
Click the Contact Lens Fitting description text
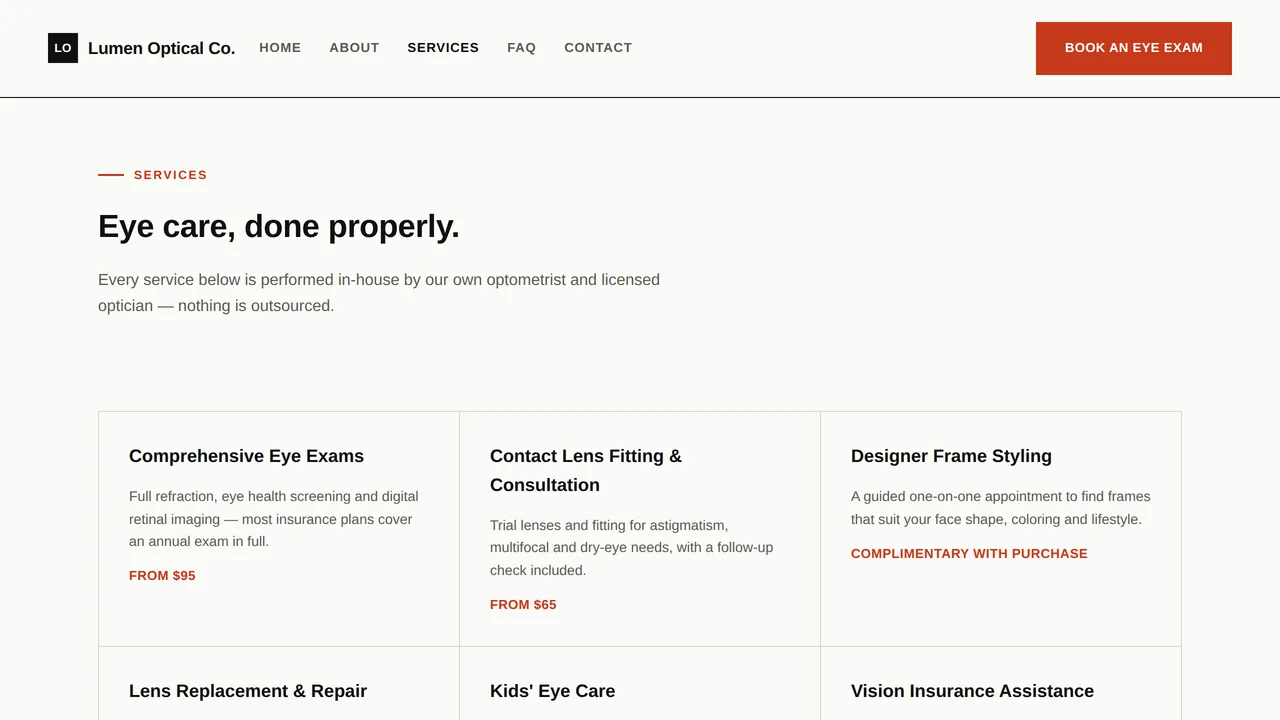631,548
